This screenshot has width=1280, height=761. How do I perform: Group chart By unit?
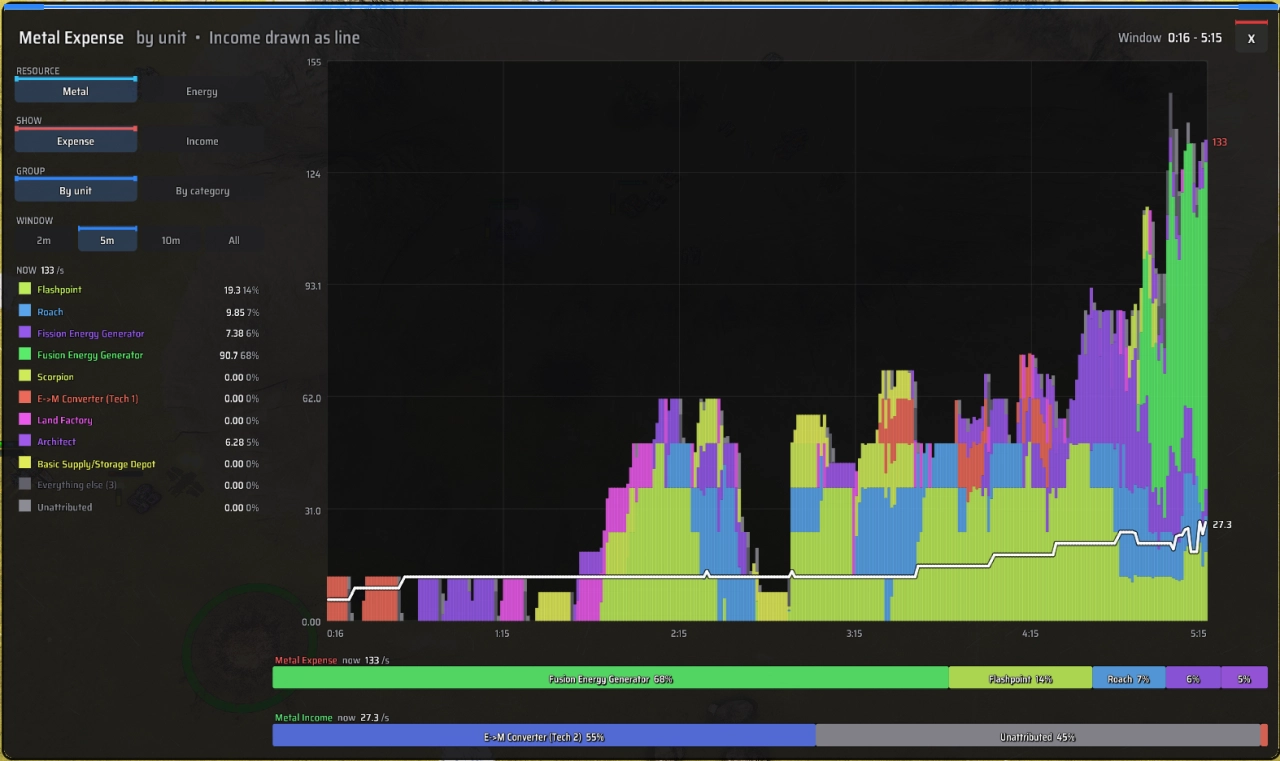tap(76, 191)
